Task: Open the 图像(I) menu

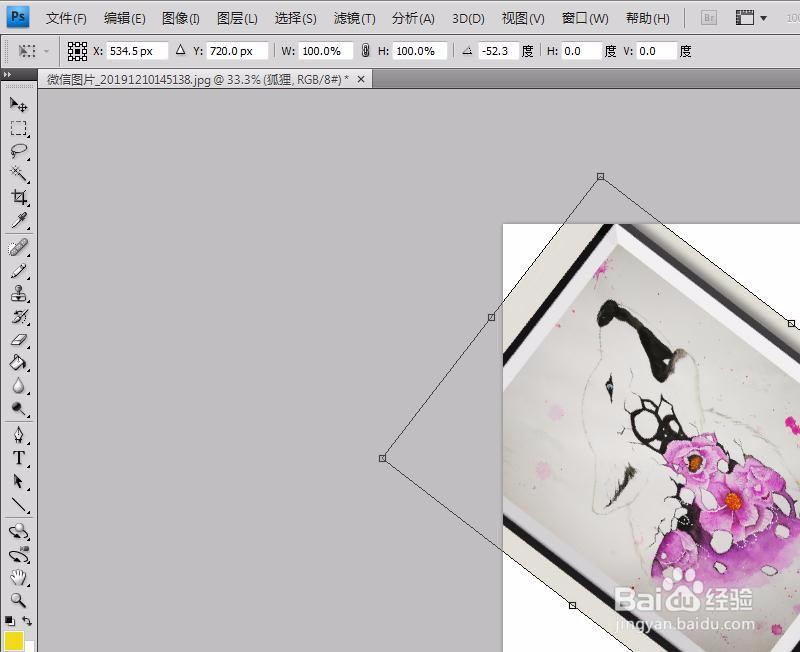Action: [x=181, y=19]
